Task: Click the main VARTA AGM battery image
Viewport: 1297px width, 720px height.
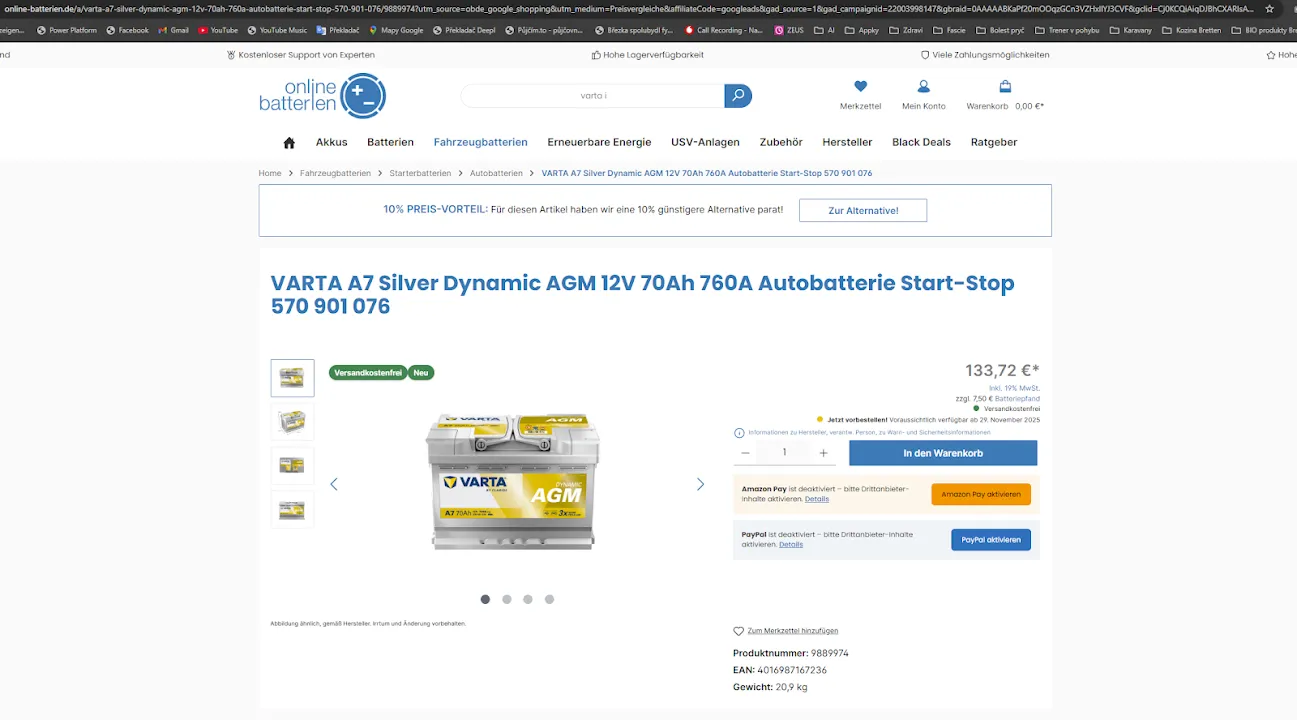Action: [x=513, y=481]
